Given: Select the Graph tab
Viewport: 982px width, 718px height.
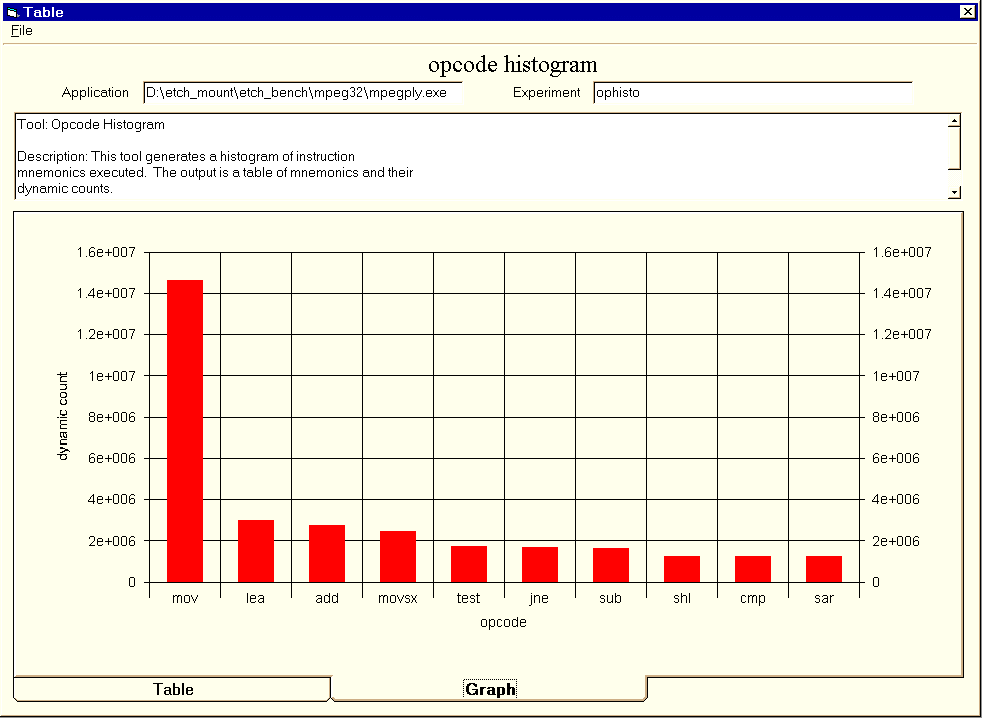Looking at the screenshot, I should click(x=490, y=689).
